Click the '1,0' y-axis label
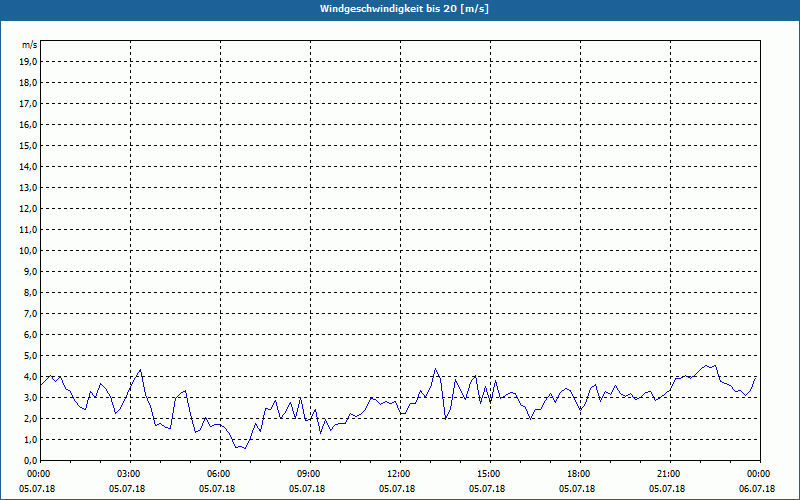Image resolution: width=800 pixels, height=500 pixels. coord(30,440)
